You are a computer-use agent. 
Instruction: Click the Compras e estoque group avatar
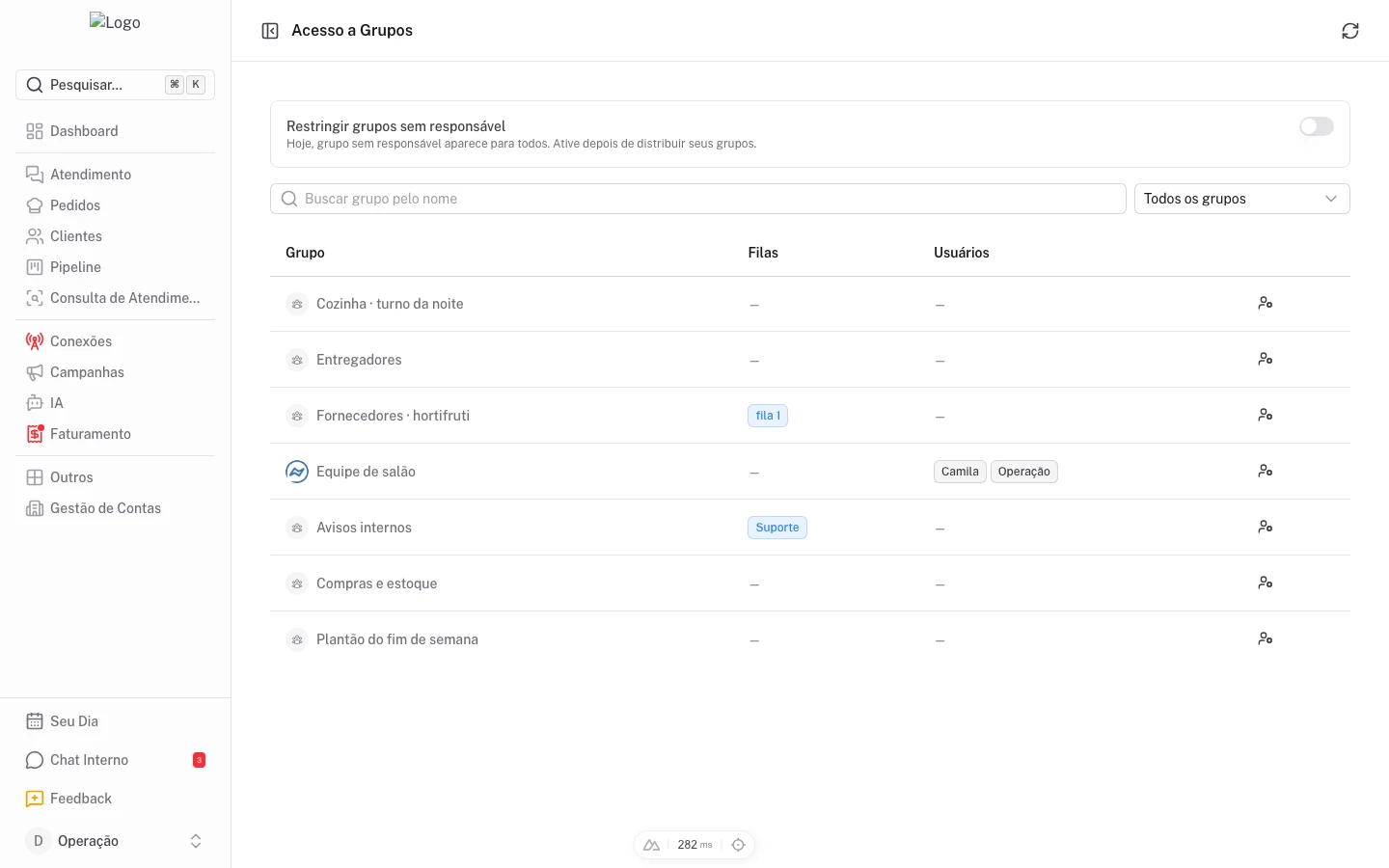click(x=297, y=583)
